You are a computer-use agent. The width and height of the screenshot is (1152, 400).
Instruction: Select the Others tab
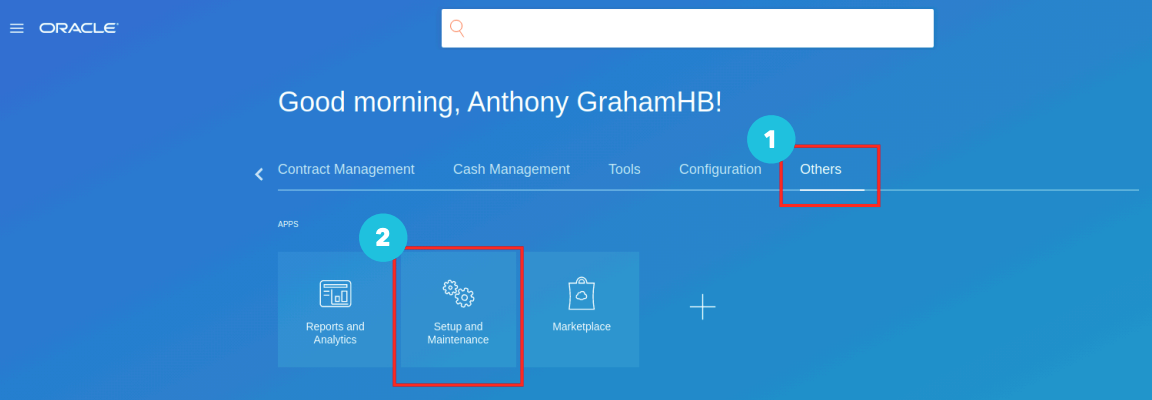[821, 169]
